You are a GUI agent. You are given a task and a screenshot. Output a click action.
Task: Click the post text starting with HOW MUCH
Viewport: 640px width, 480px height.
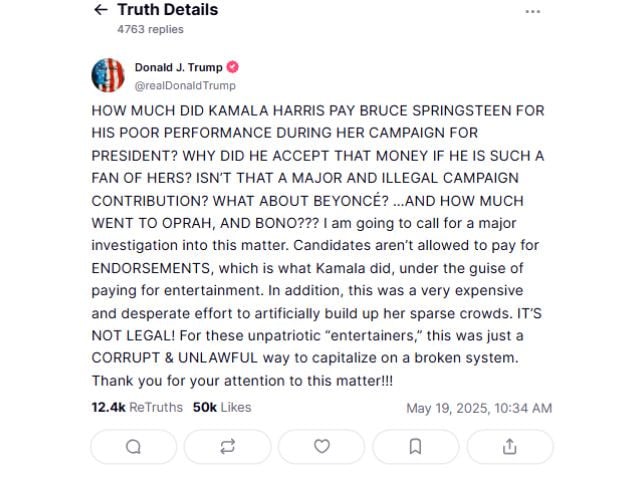click(318, 245)
